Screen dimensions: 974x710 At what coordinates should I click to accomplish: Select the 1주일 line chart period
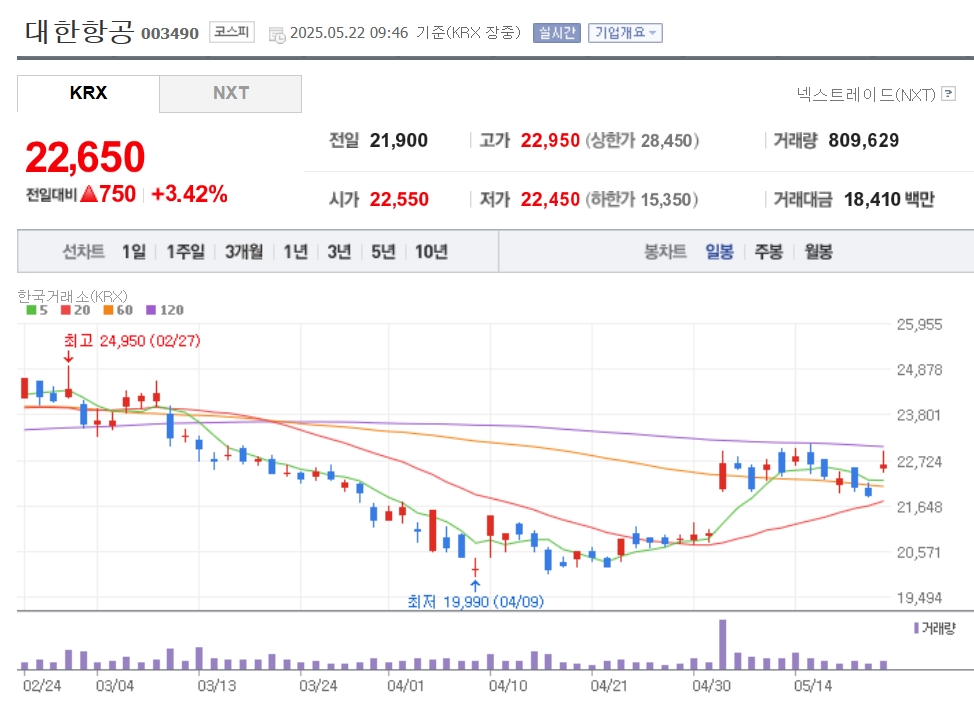pos(185,252)
